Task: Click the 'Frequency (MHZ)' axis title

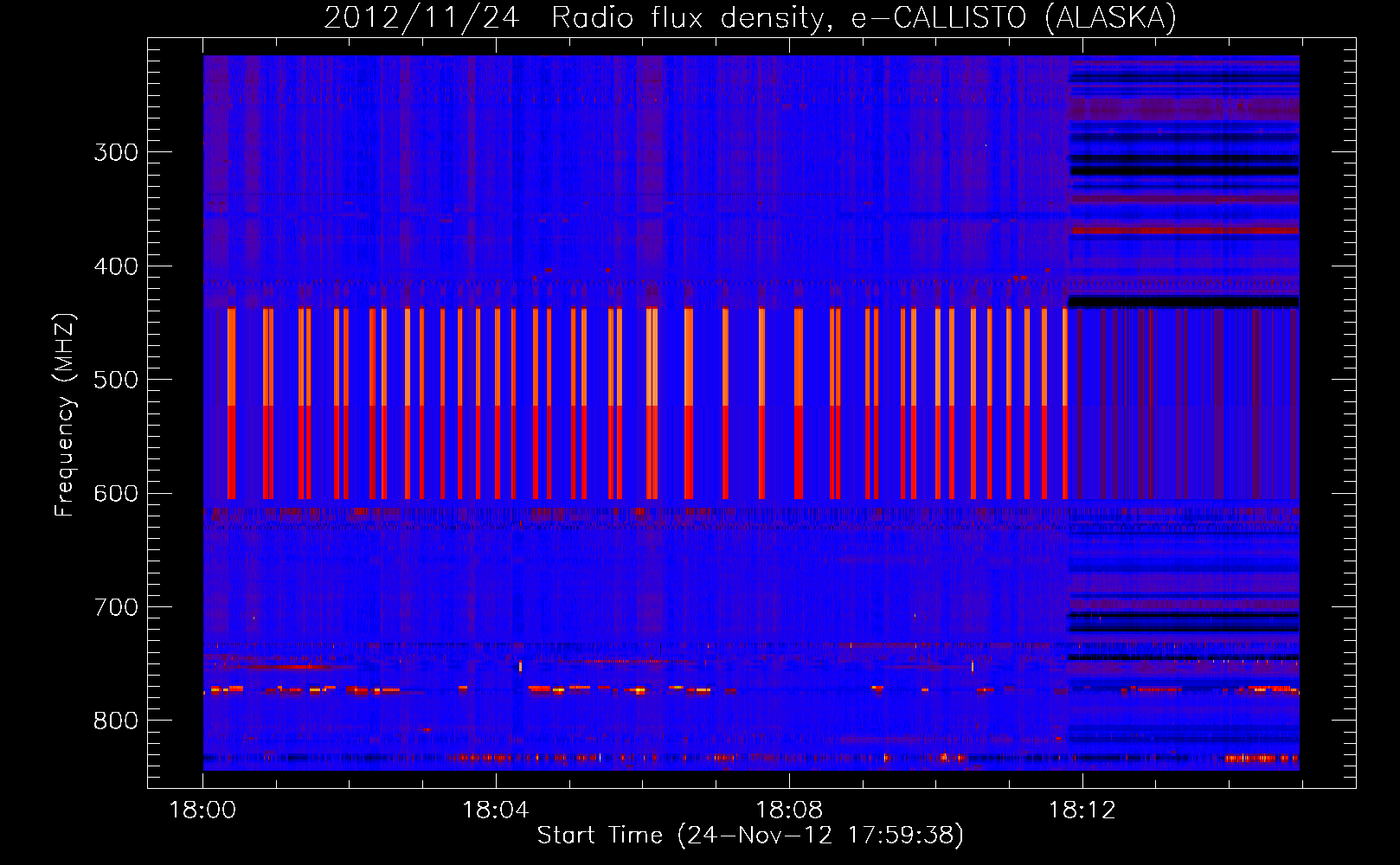Action: 66,415
